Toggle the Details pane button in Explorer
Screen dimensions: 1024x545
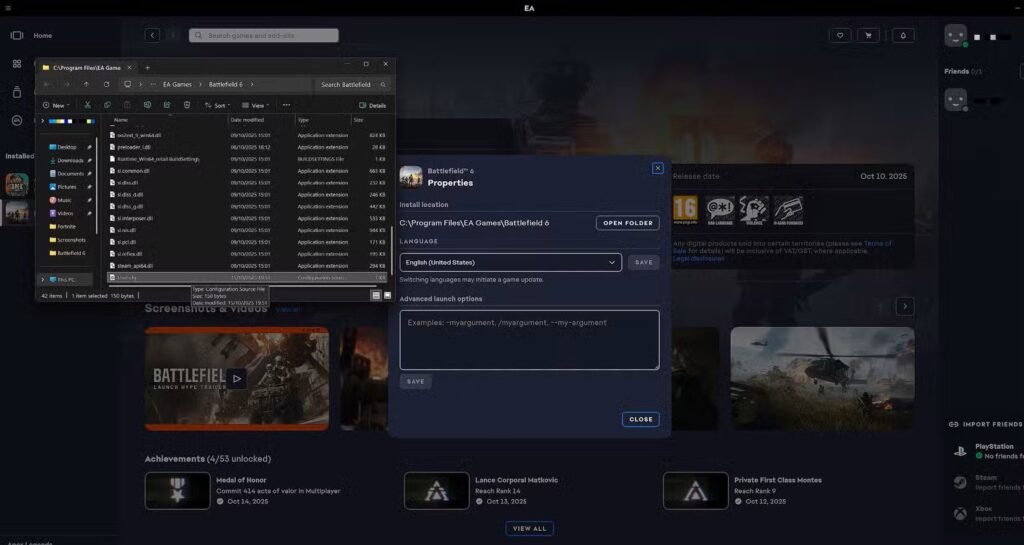[373, 105]
